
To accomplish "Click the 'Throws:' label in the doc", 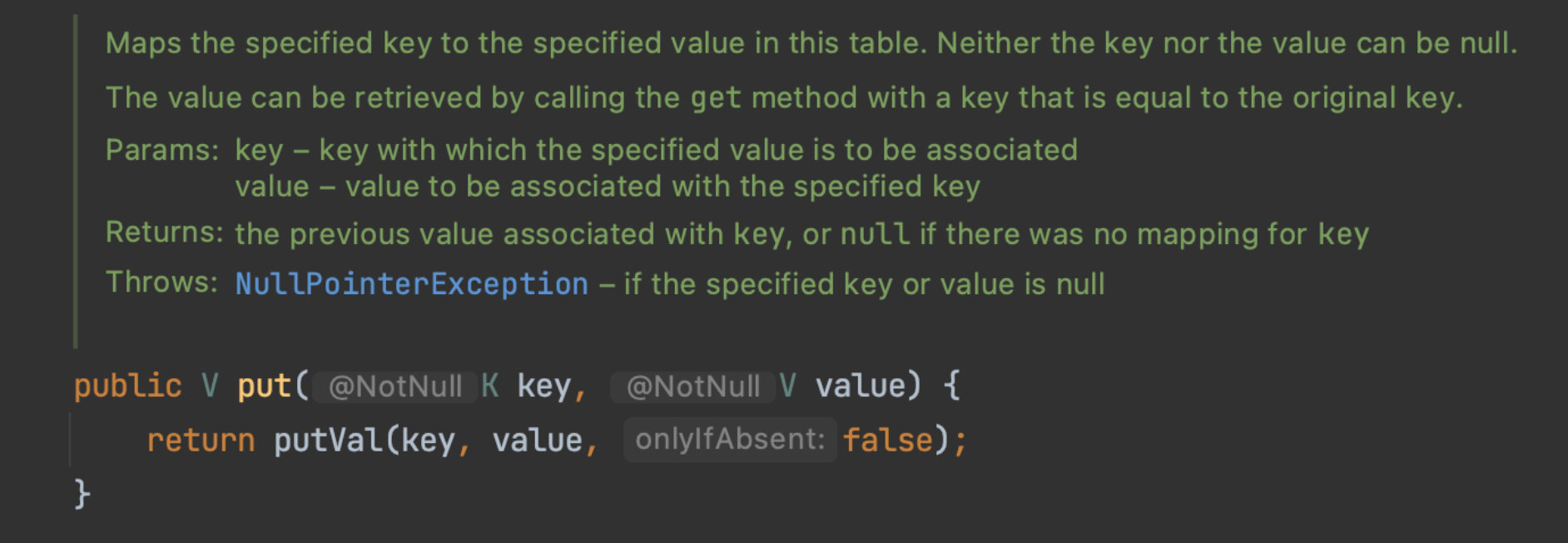I will click(161, 282).
